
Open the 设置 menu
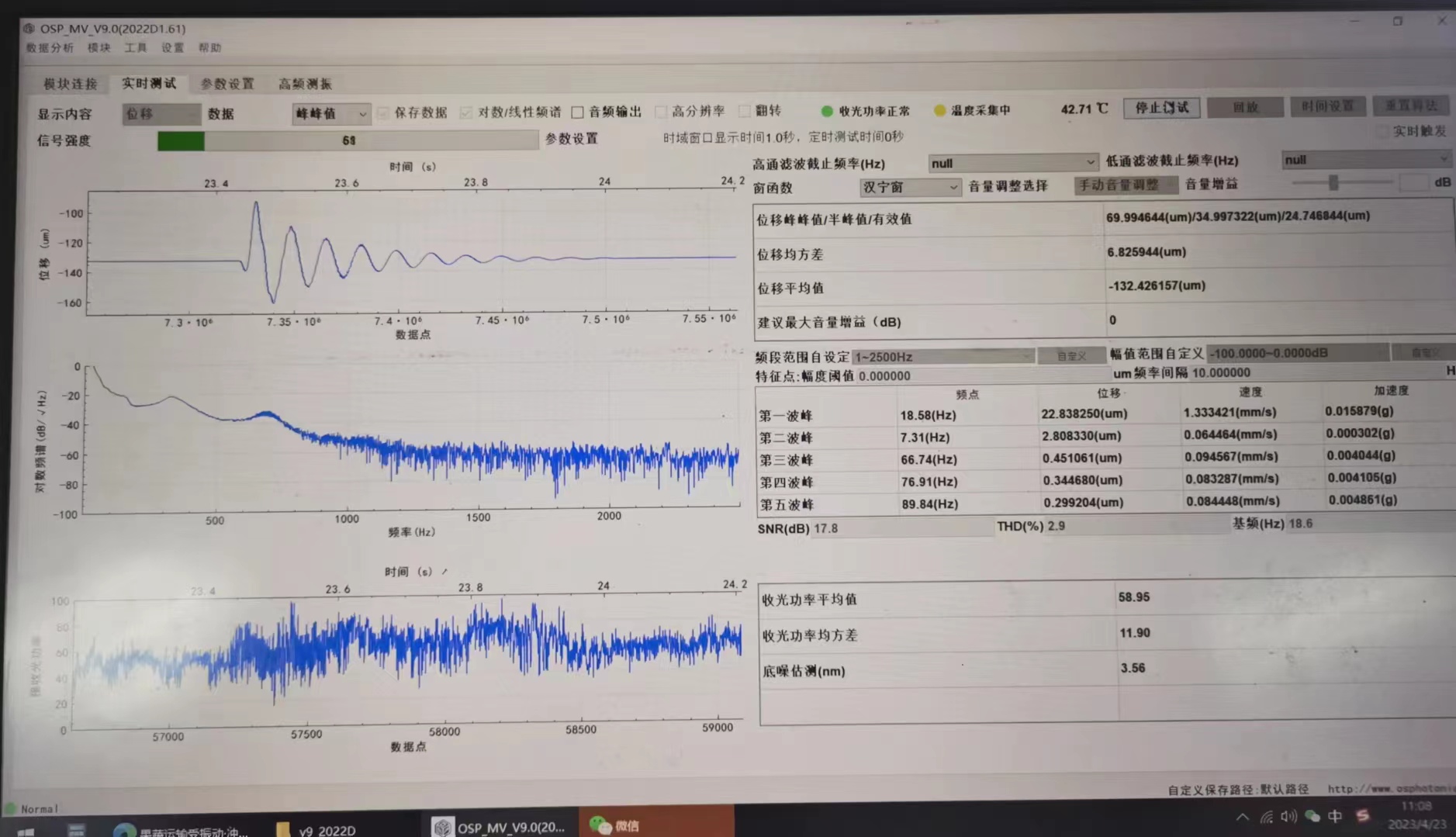(x=172, y=48)
